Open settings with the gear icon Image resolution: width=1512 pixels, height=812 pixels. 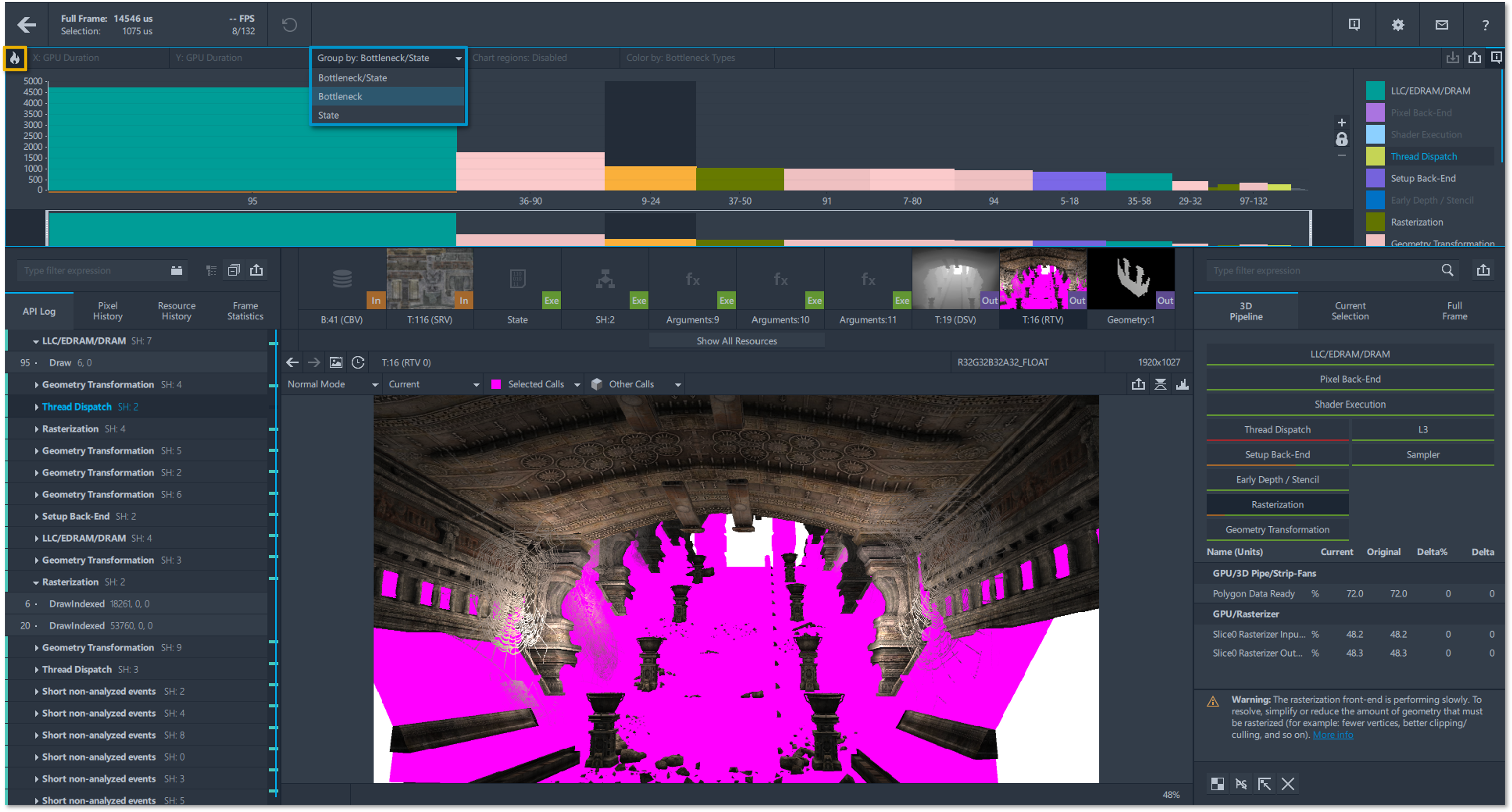coord(1397,25)
